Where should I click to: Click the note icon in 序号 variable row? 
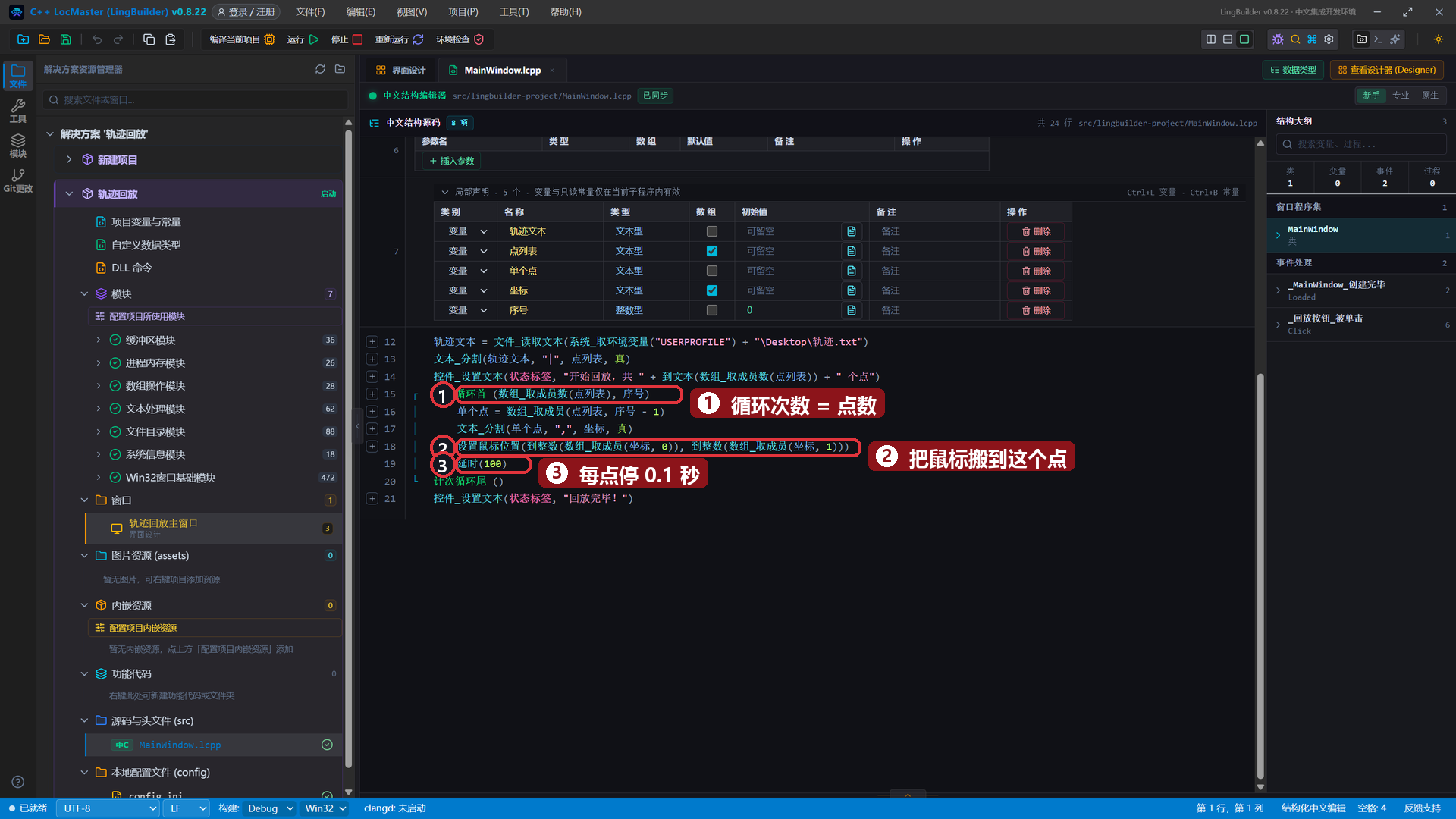pos(852,310)
